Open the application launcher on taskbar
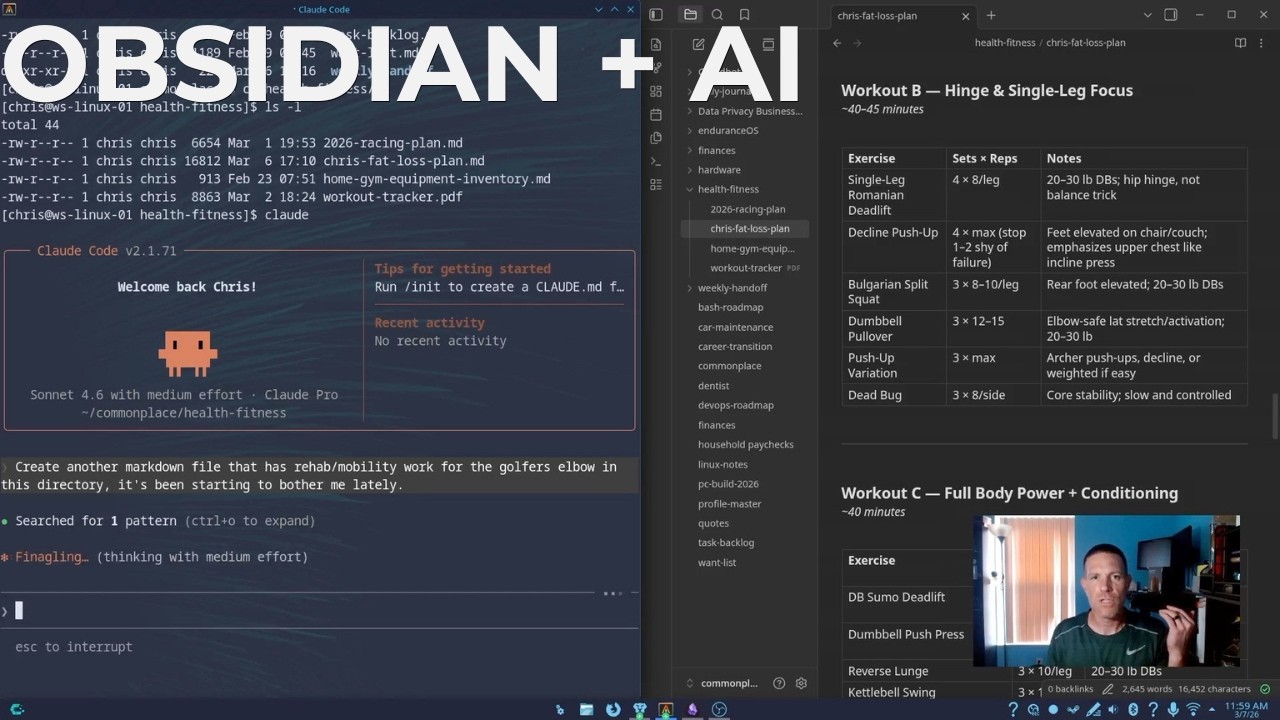This screenshot has width=1280, height=720. click(17, 709)
